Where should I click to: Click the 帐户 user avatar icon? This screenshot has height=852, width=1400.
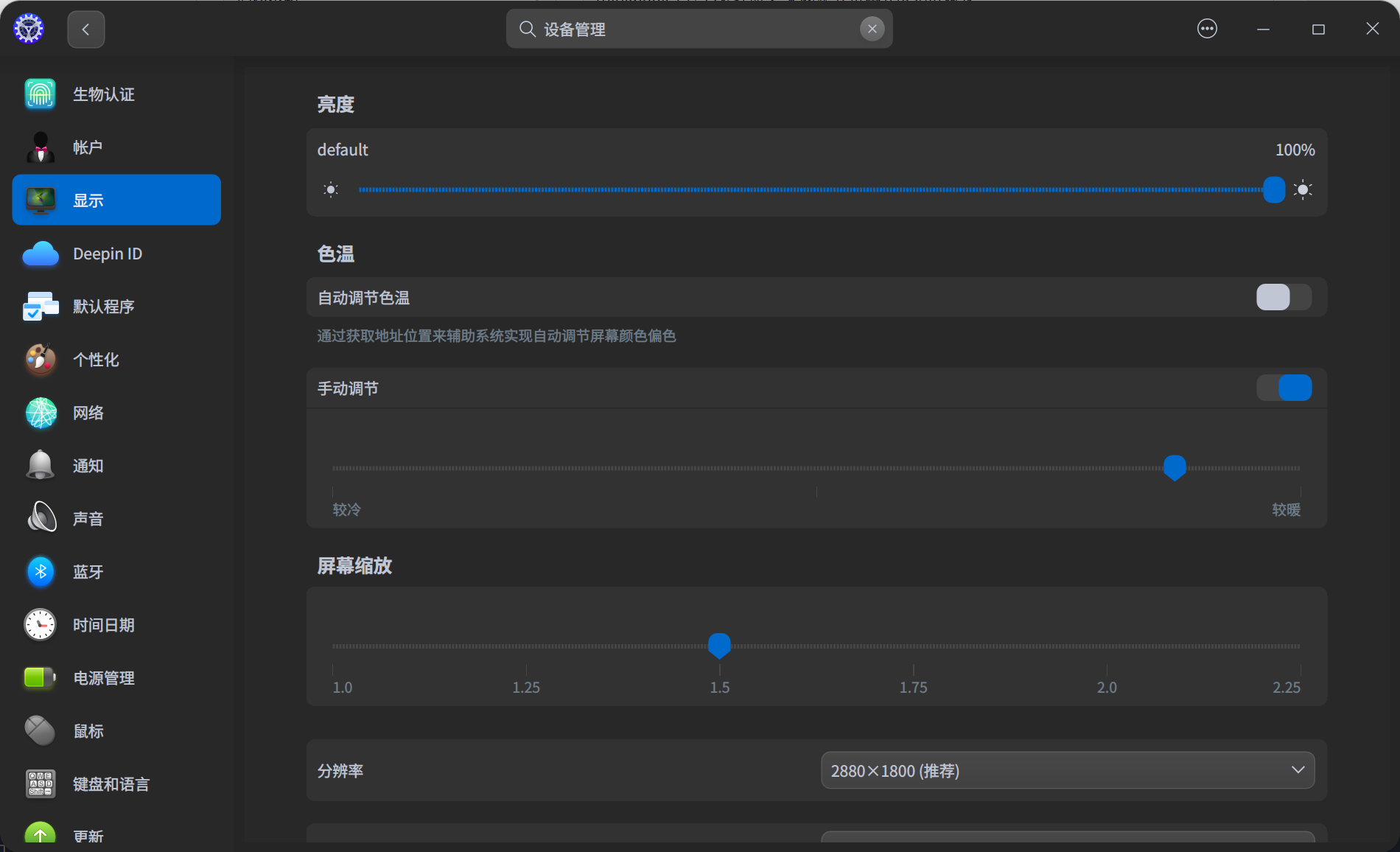(40, 147)
